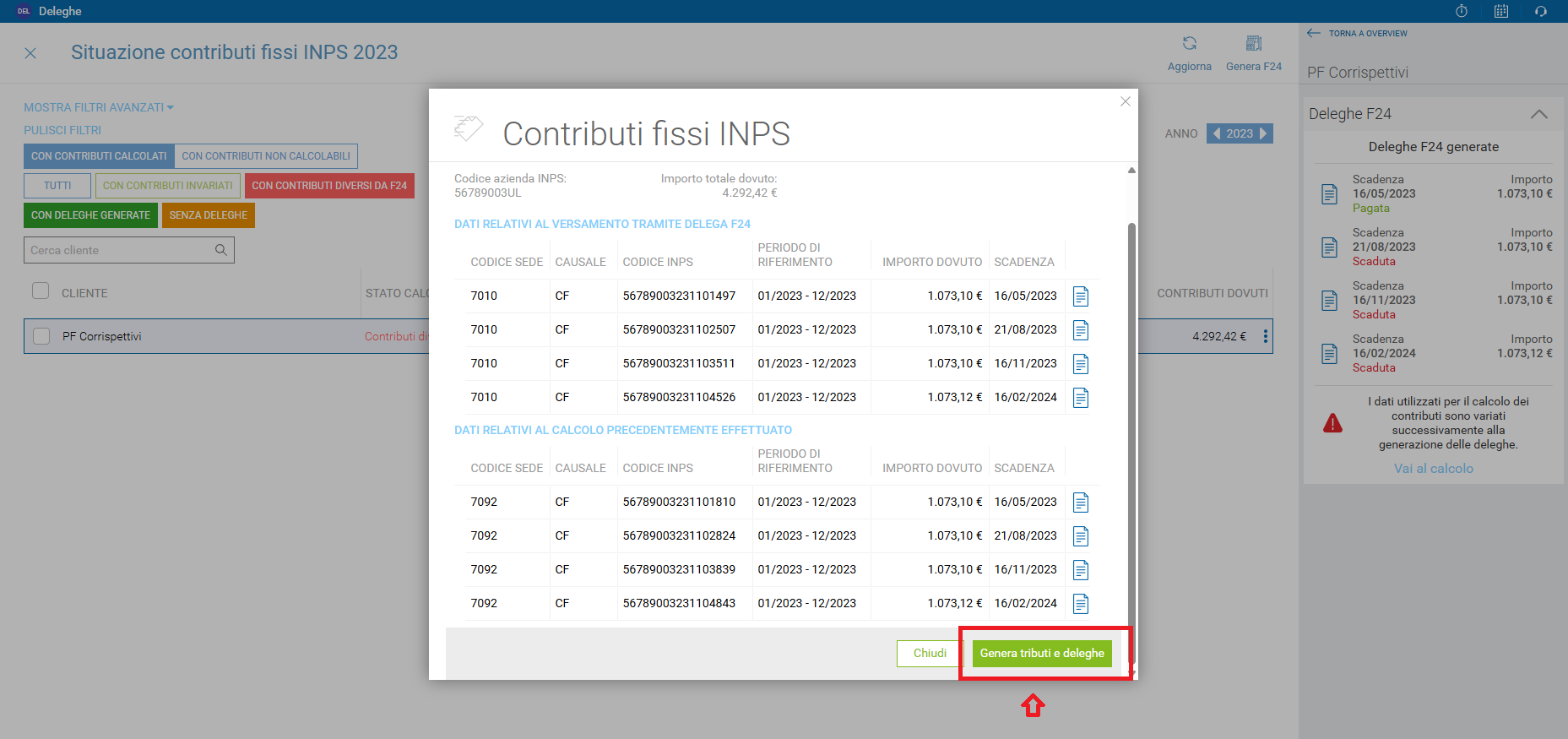Open document icon for row 56789003231103511
1568x739 pixels.
click(1081, 364)
